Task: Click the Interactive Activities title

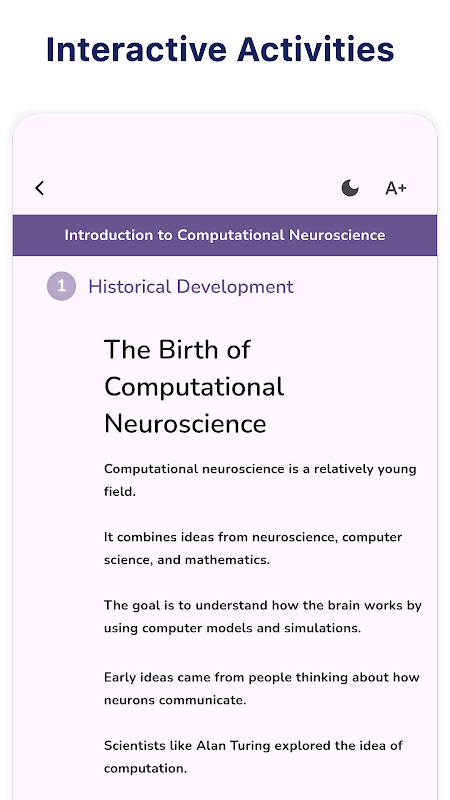Action: [220, 49]
